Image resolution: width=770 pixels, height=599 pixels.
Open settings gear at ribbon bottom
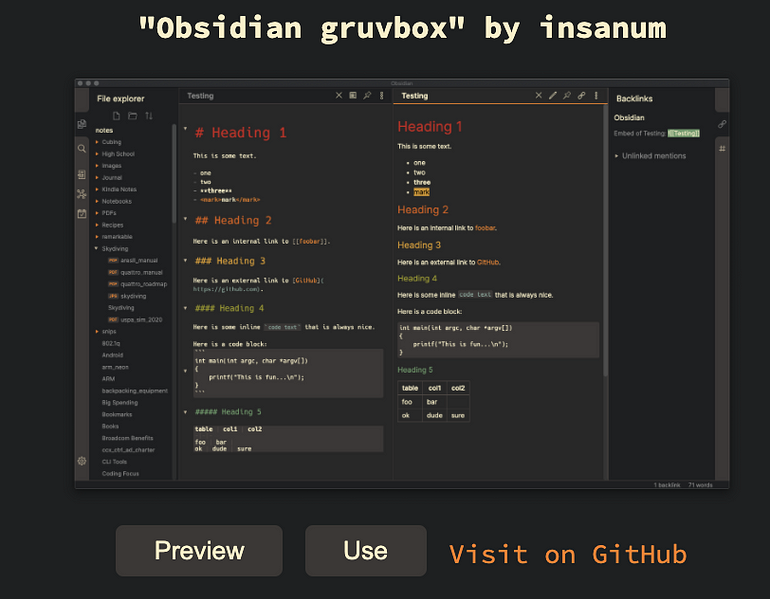tap(82, 461)
